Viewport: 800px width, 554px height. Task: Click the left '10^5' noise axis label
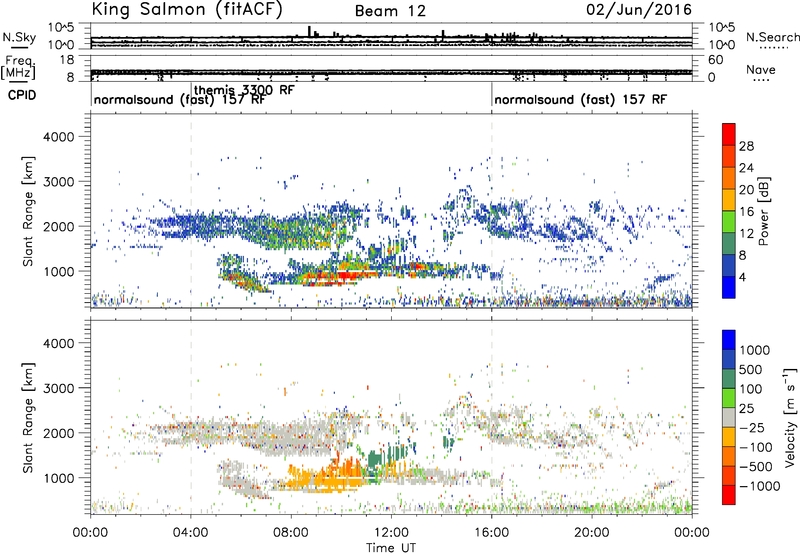[x=61, y=27]
